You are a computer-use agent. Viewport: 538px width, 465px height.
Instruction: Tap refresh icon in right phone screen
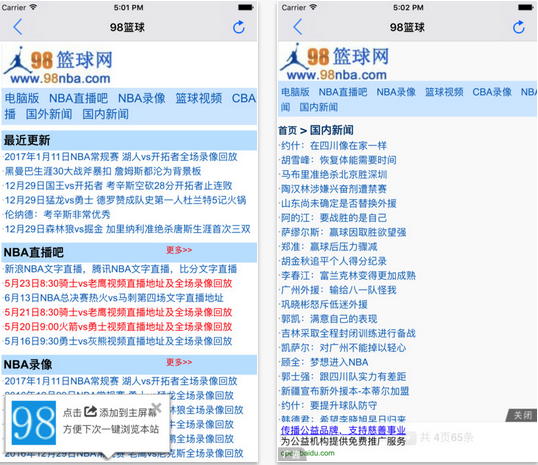tap(518, 27)
